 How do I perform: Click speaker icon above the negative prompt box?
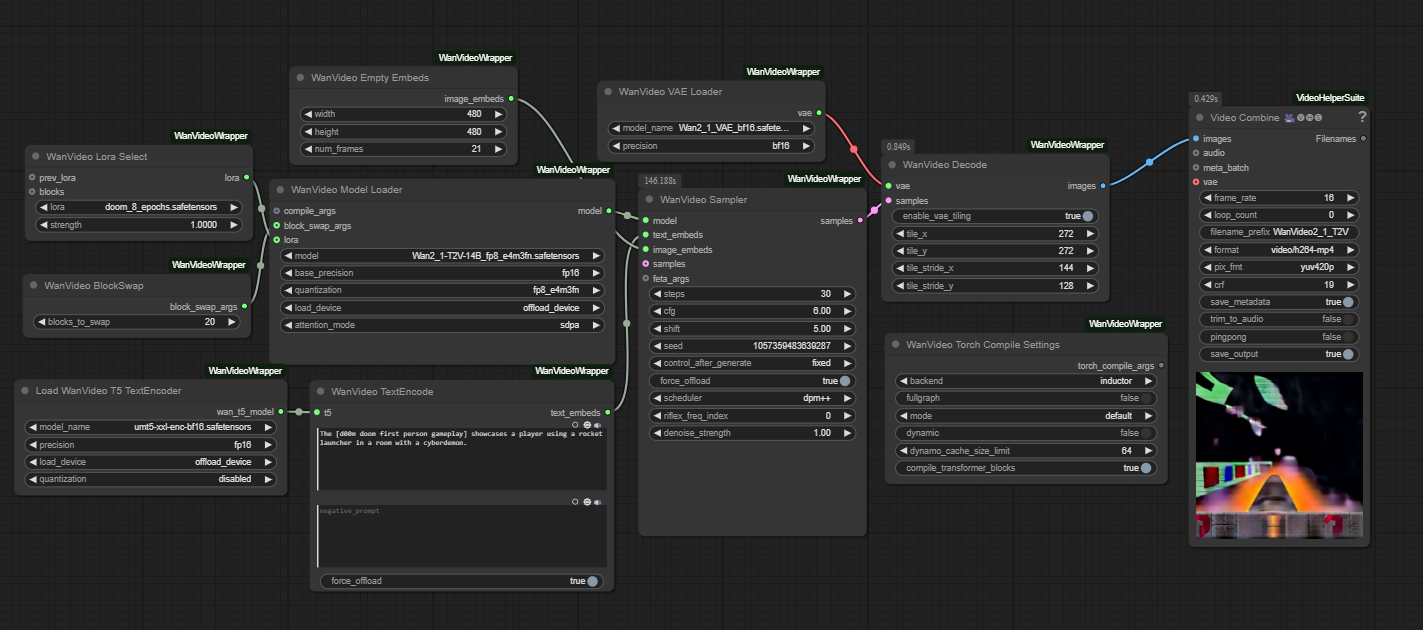(598, 502)
